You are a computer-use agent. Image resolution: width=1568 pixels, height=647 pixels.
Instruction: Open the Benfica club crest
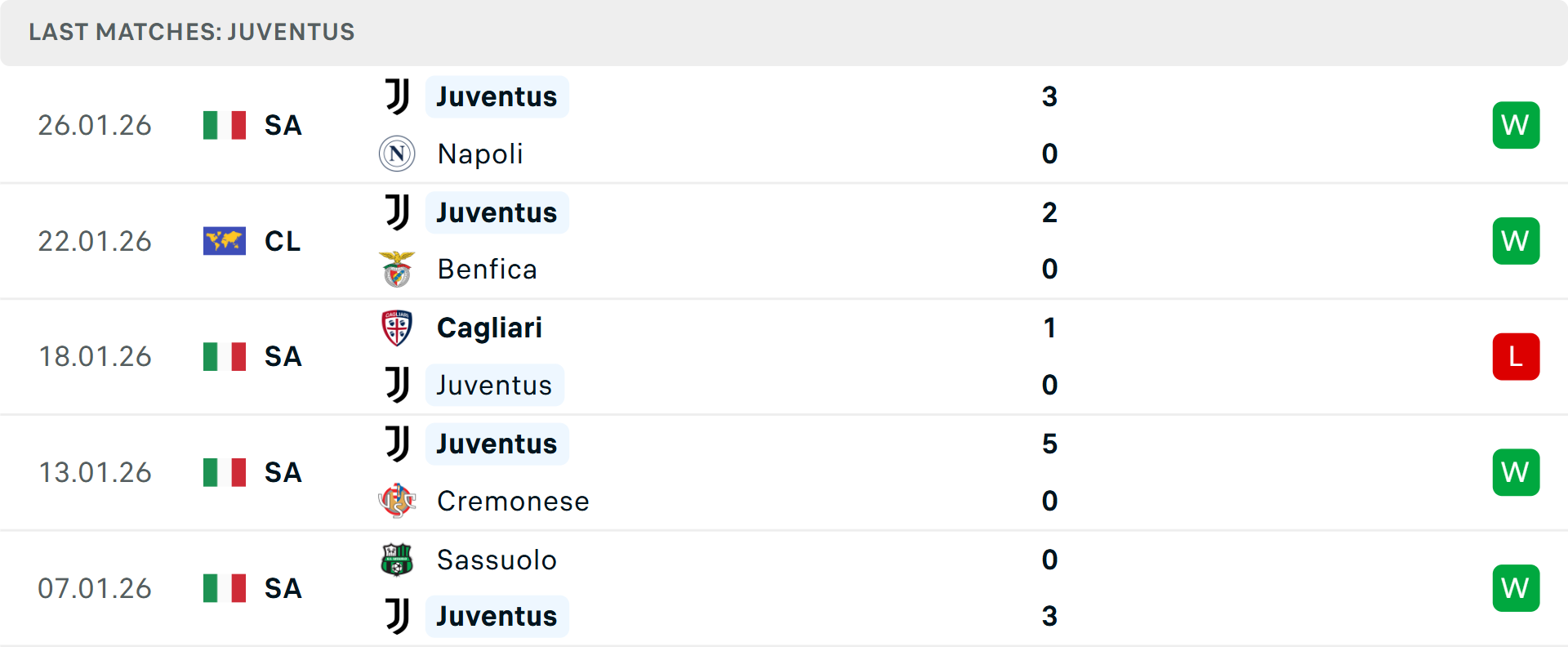point(397,269)
